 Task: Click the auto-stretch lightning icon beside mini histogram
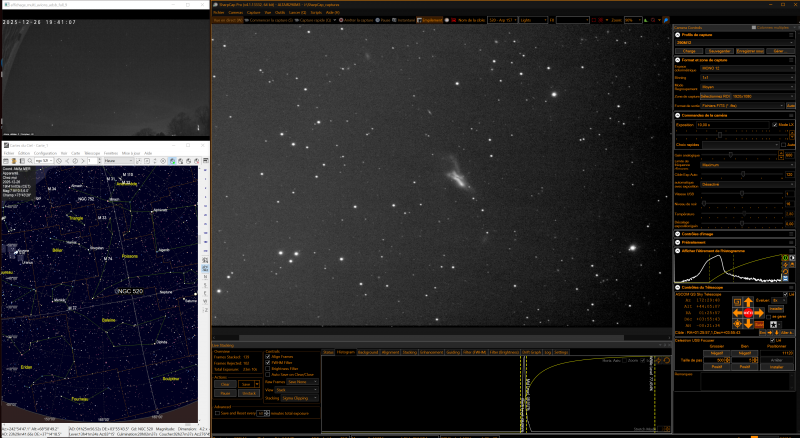(x=785, y=264)
